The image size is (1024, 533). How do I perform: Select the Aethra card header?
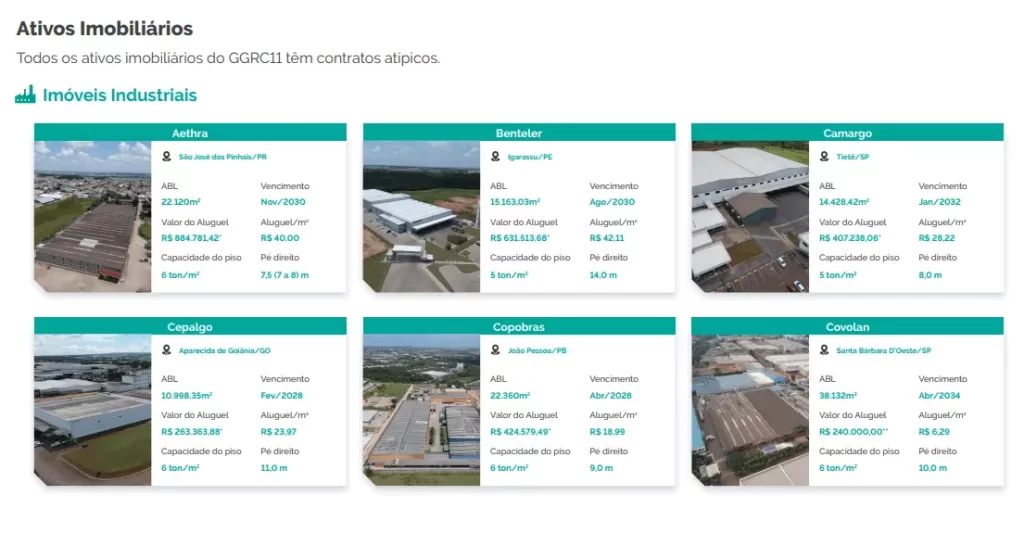[190, 133]
